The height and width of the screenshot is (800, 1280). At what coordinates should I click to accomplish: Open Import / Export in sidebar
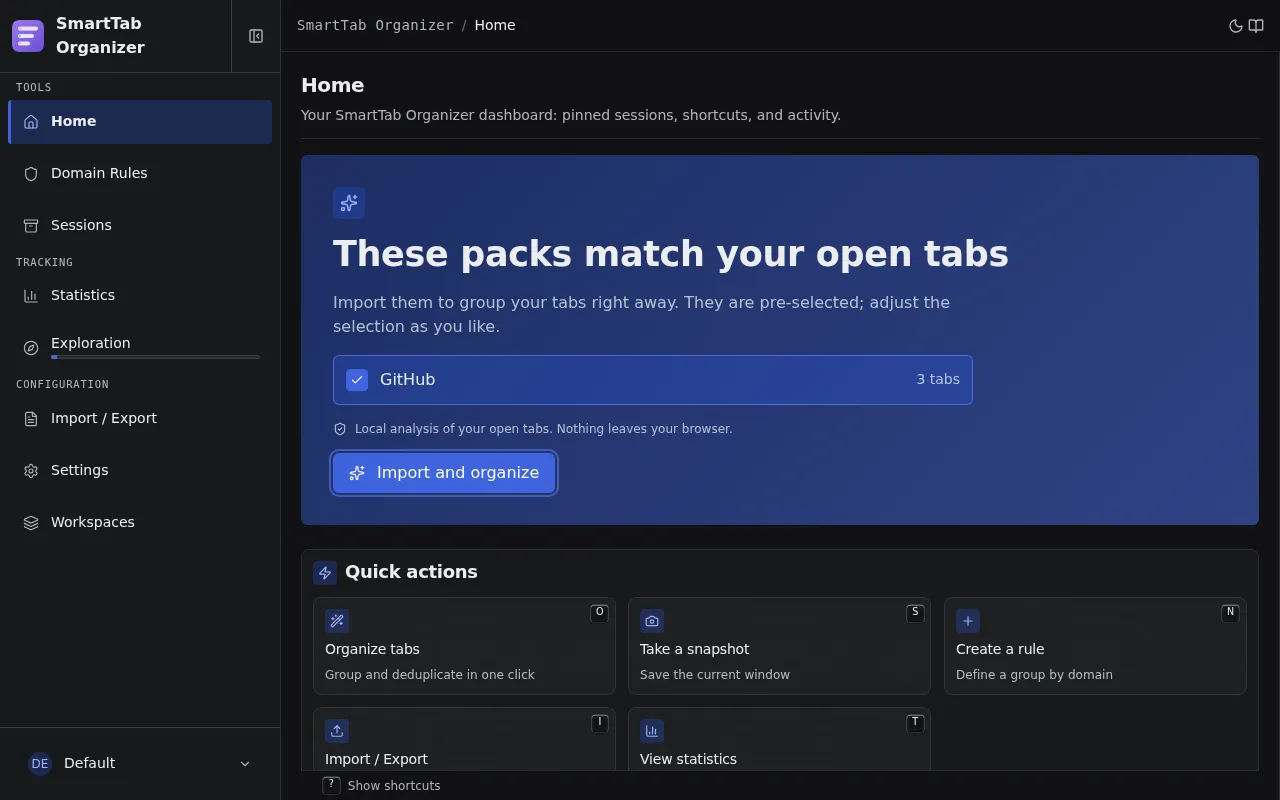pyautogui.click(x=140, y=418)
